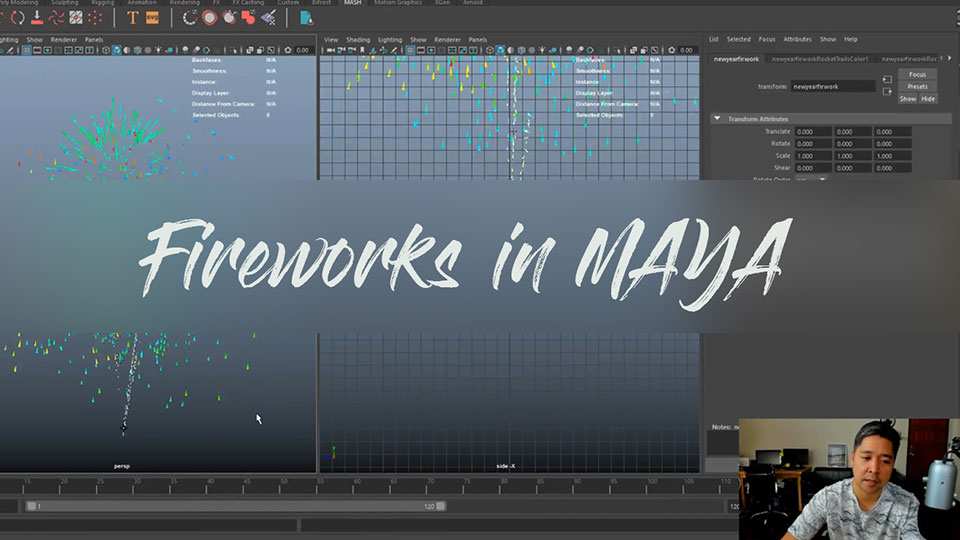Click the range slider end handle at 120

click(x=441, y=506)
